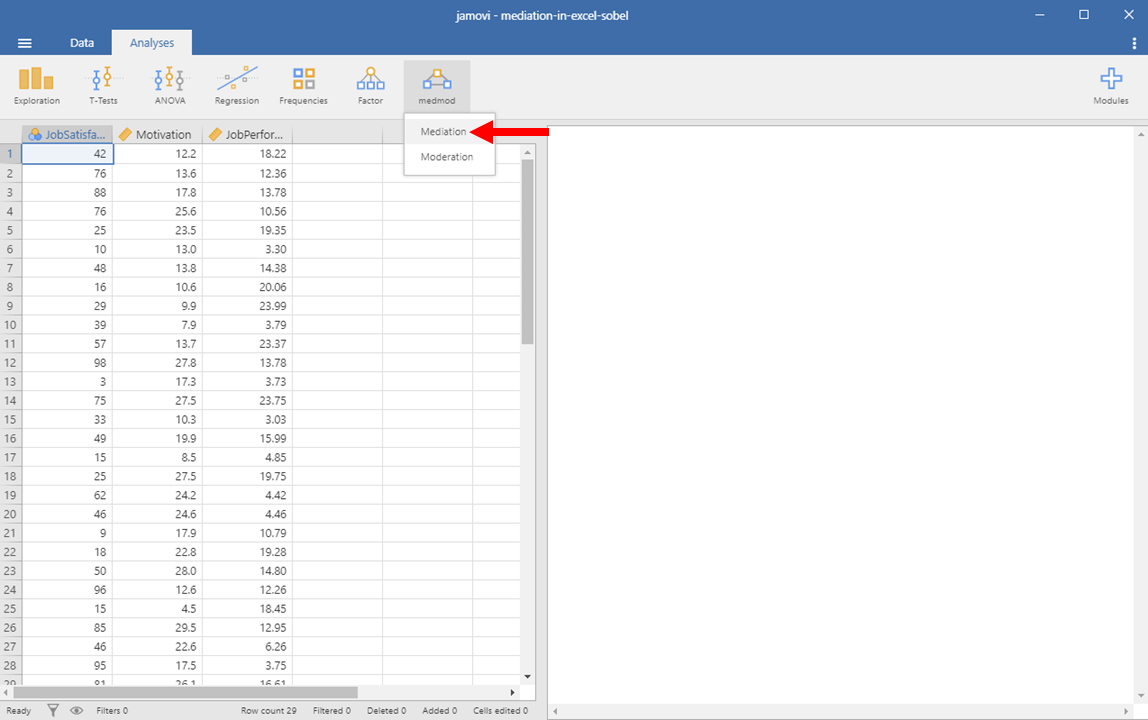Select Mediation from the medmod menu

tap(443, 132)
